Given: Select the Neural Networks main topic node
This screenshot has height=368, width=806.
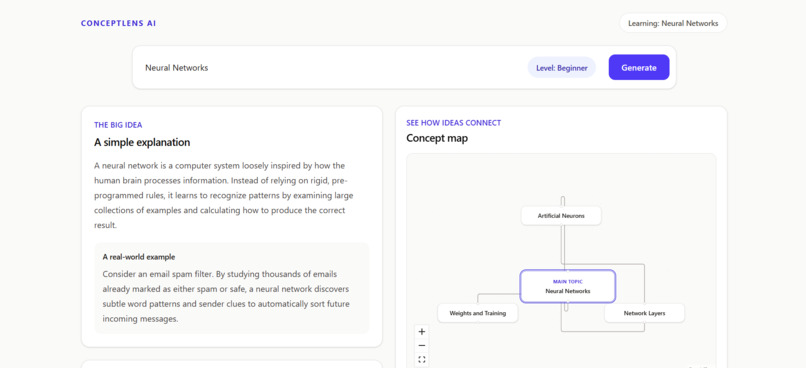Looking at the screenshot, I should pos(567,286).
